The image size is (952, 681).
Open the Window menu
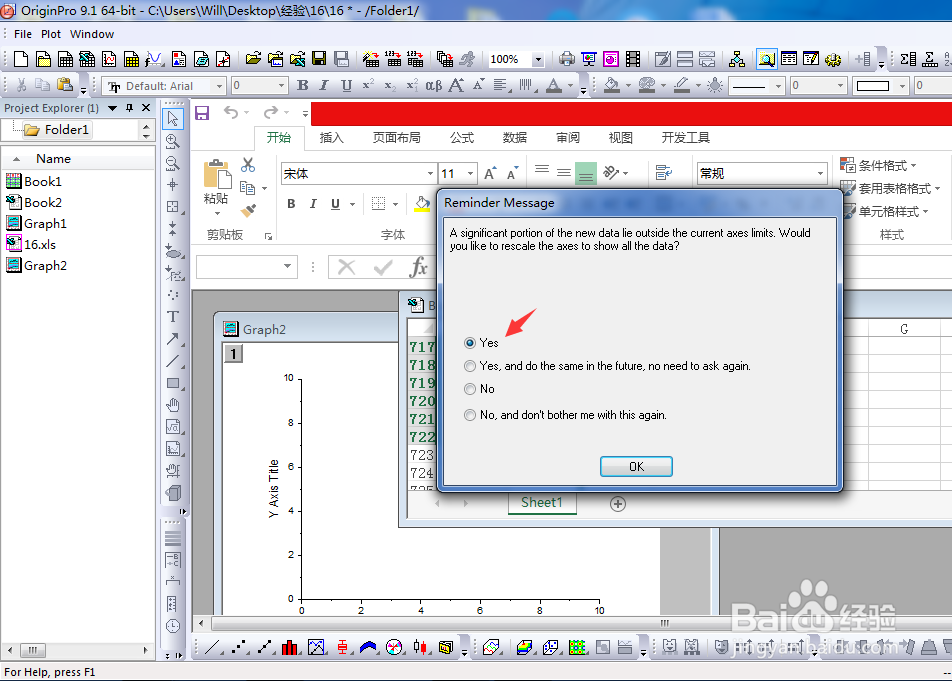(x=92, y=34)
